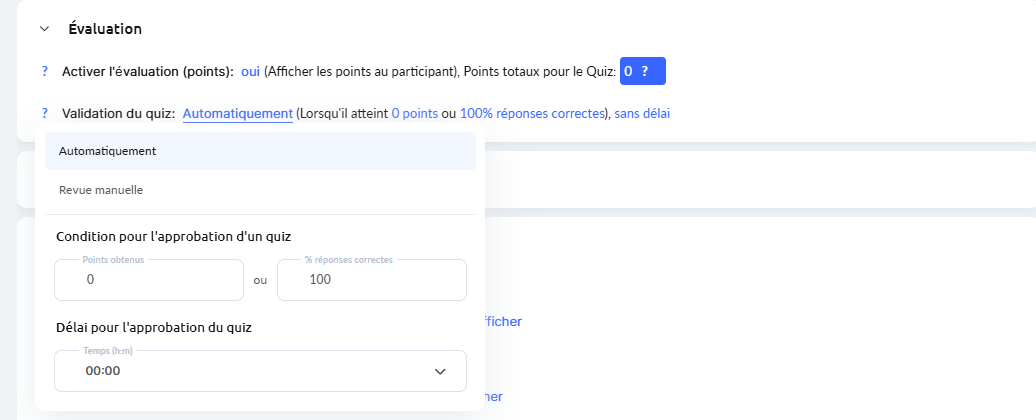This screenshot has width=1036, height=420.
Task: Click the 'Points obtenus' input field
Action: tap(148, 280)
